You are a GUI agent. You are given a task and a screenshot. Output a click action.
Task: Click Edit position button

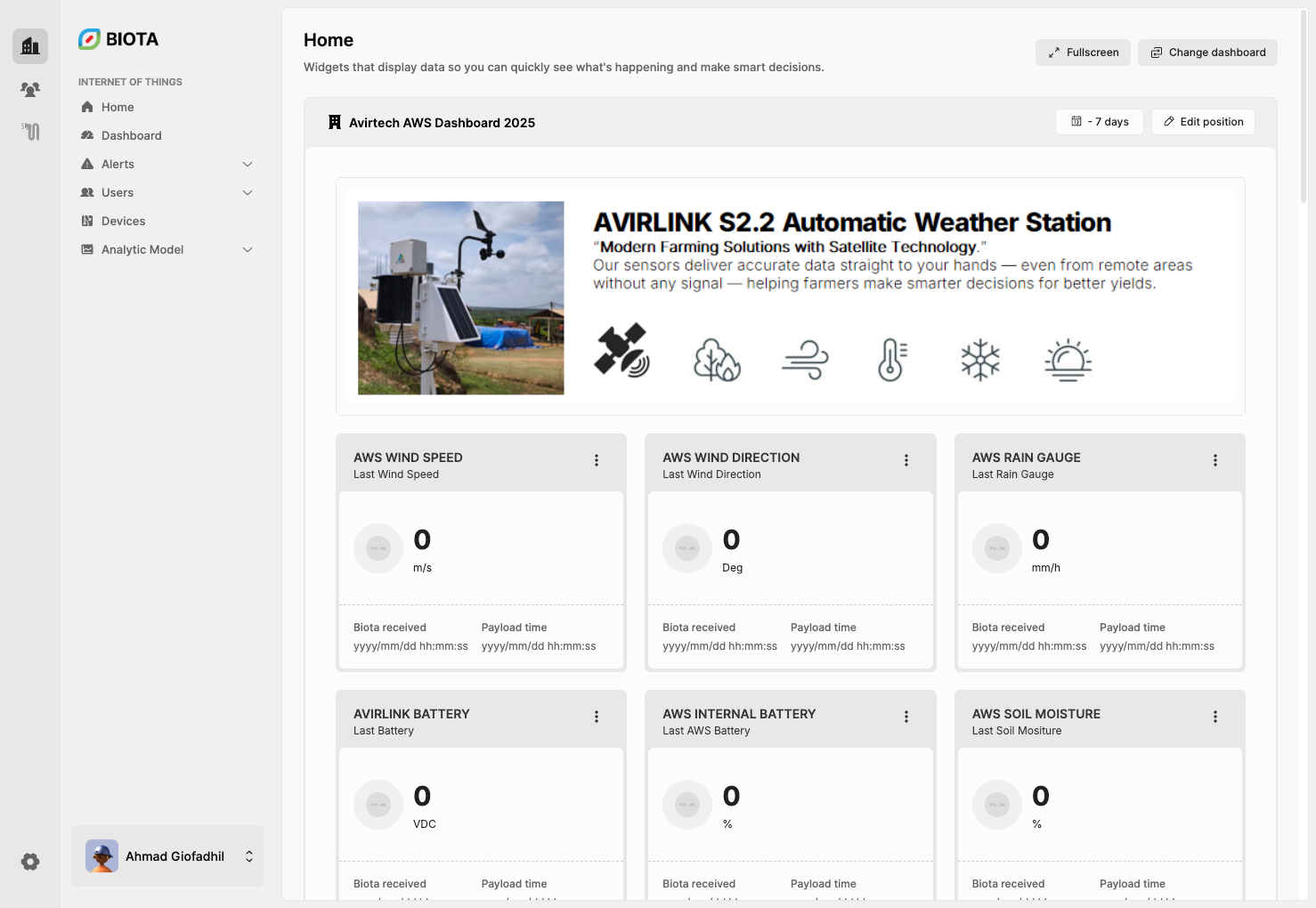[1203, 122]
